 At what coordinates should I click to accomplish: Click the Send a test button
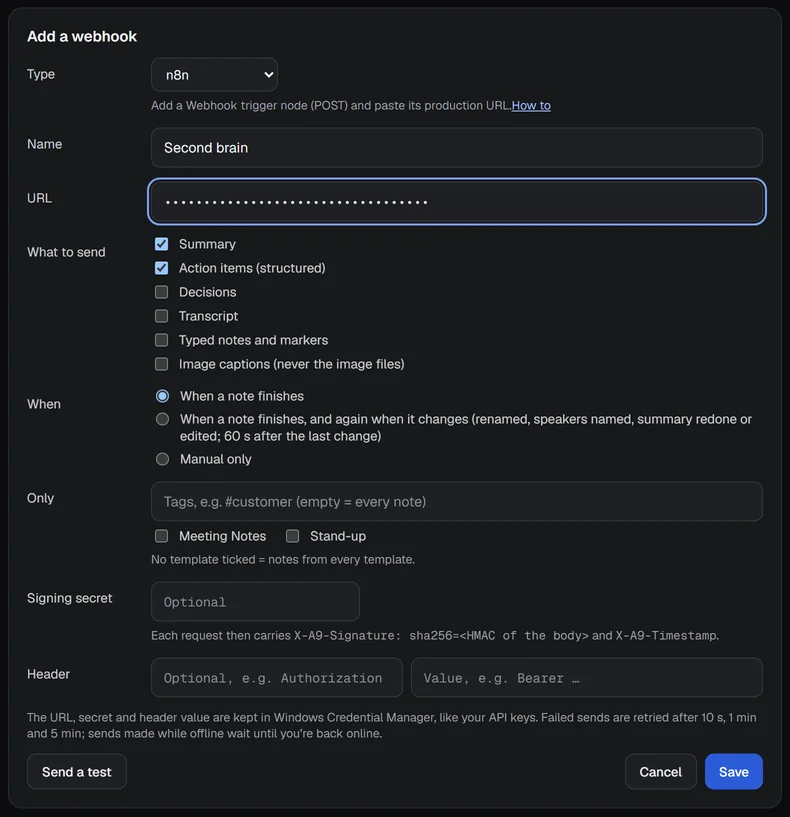[x=77, y=772]
